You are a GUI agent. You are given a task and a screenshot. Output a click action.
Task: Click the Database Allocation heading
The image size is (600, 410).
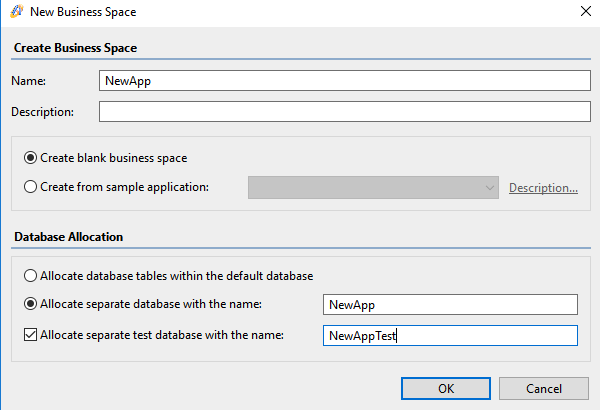coord(68,237)
